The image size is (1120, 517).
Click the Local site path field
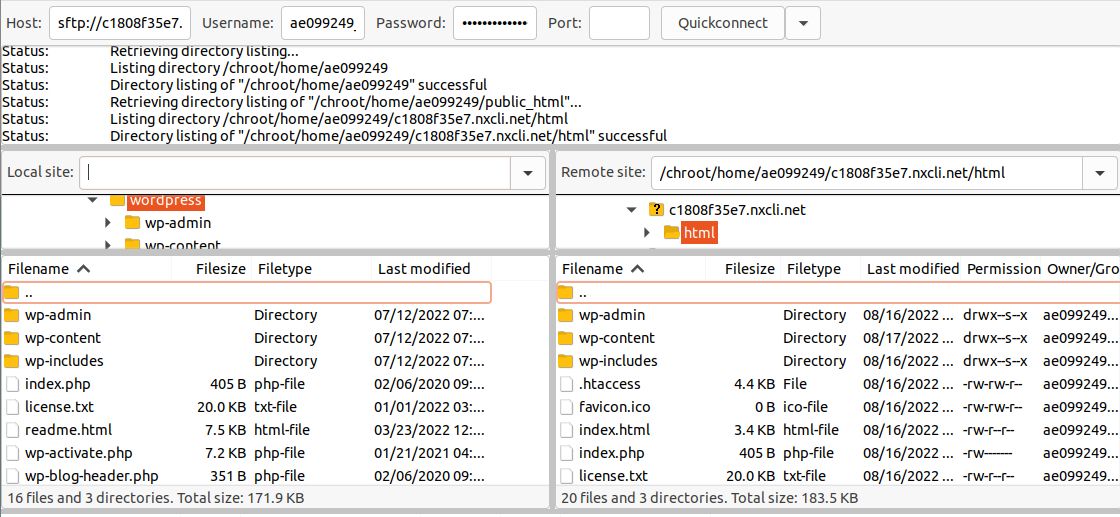tap(295, 173)
